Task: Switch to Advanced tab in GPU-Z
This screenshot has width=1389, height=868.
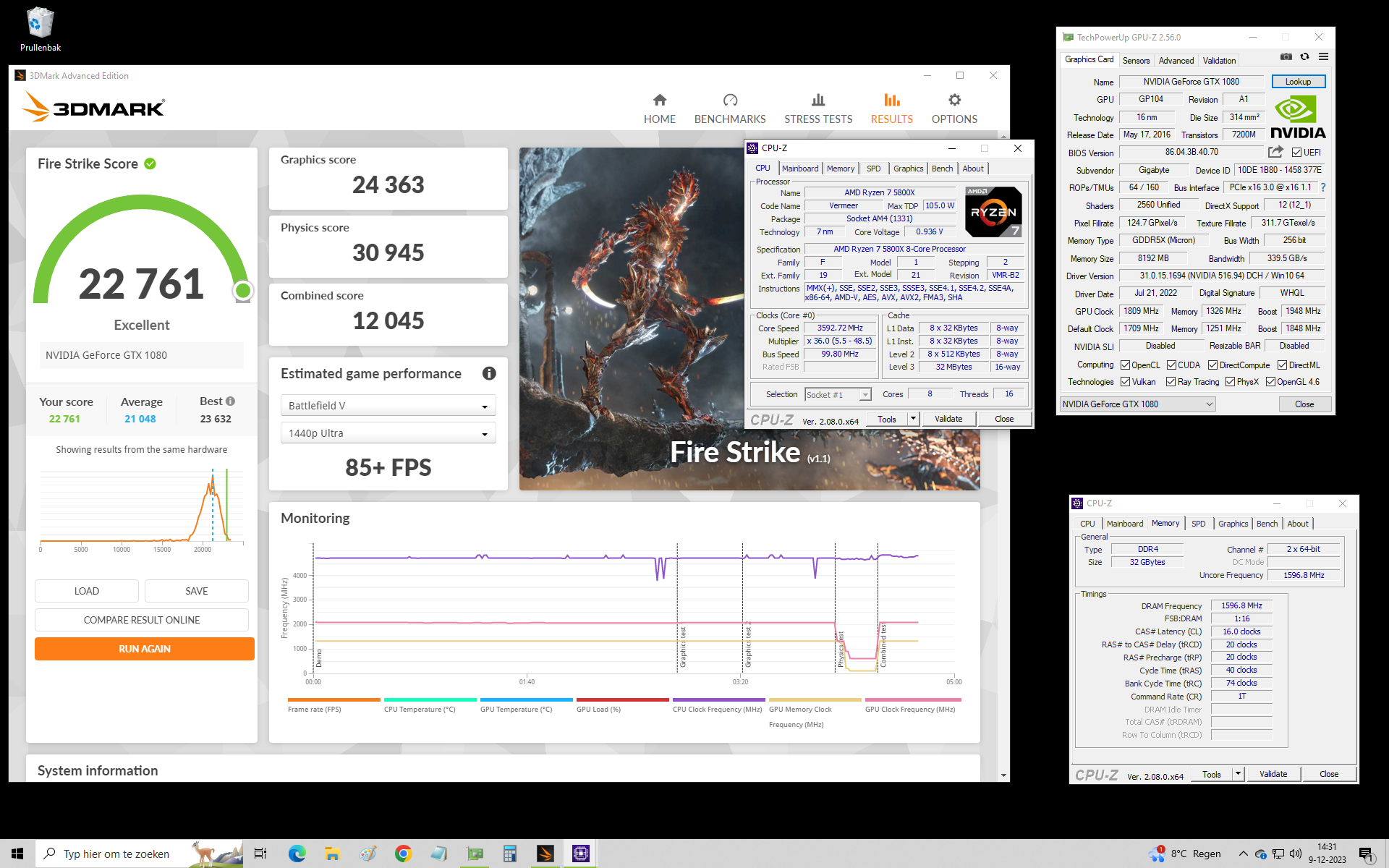Action: [1176, 60]
